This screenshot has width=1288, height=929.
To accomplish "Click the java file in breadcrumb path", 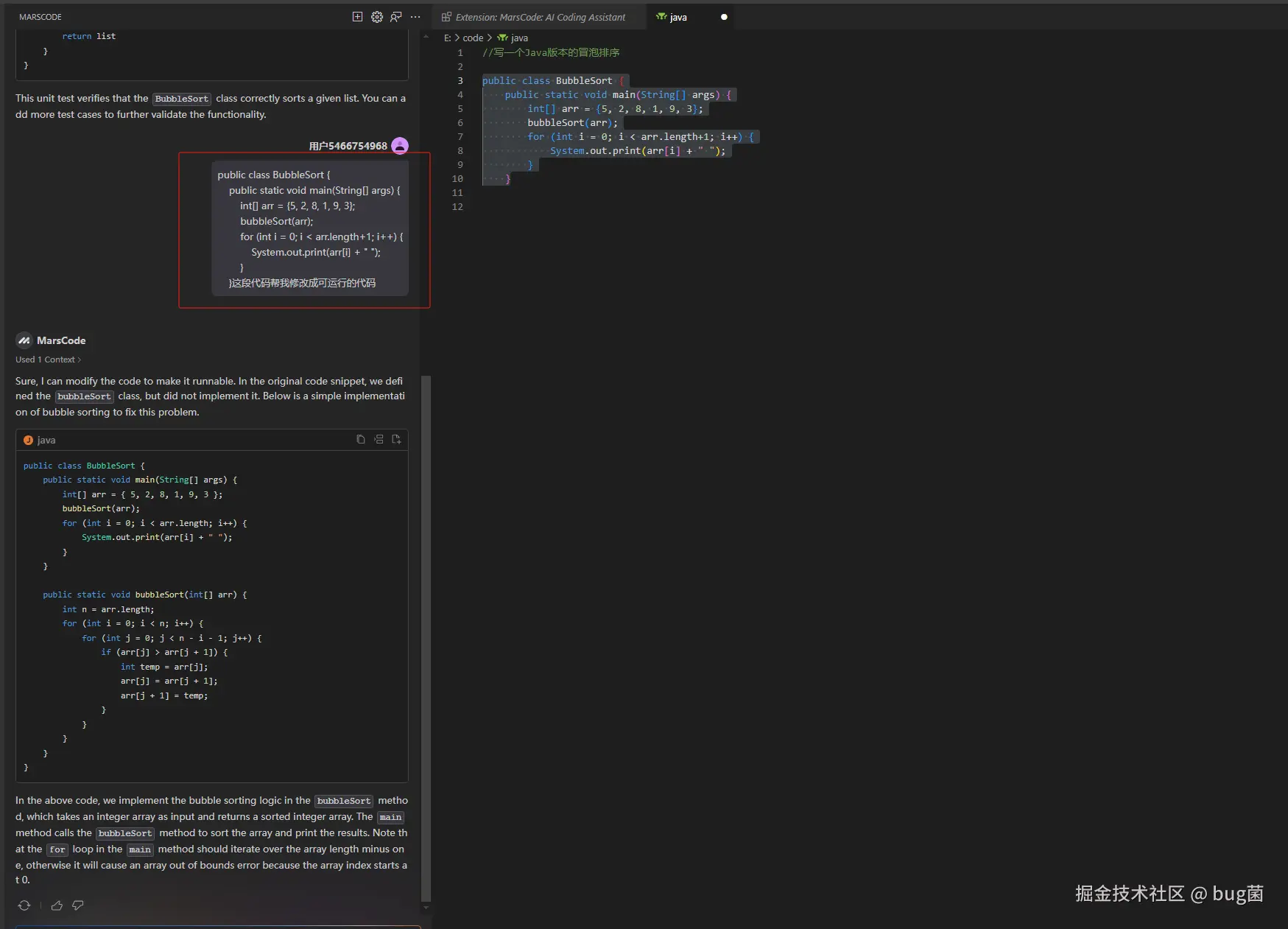I will pyautogui.click(x=518, y=38).
